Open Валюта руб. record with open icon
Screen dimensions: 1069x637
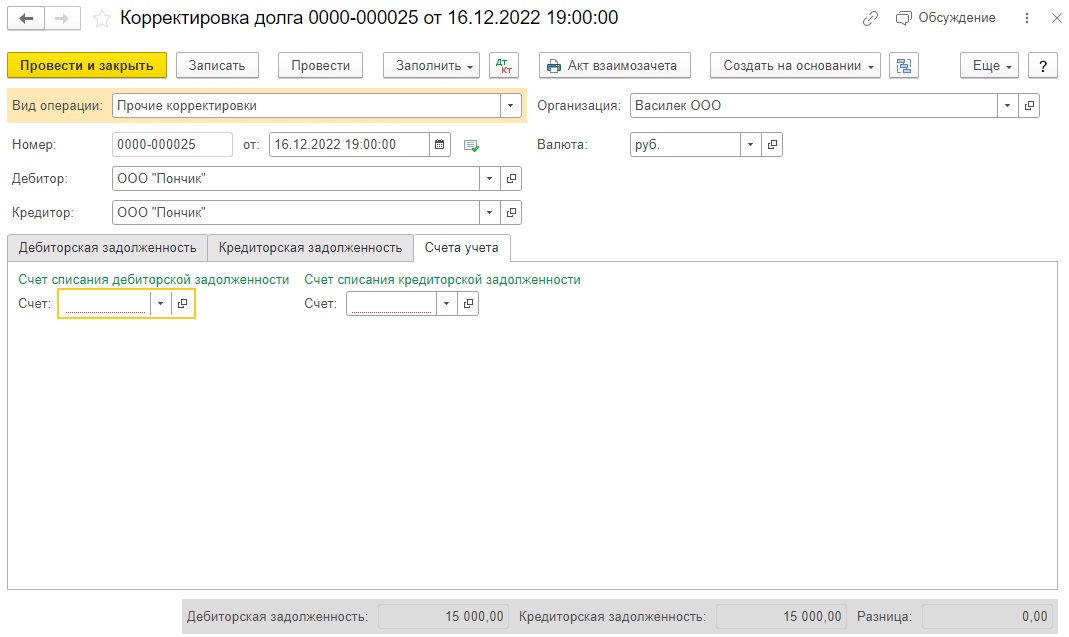pyautogui.click(x=772, y=145)
